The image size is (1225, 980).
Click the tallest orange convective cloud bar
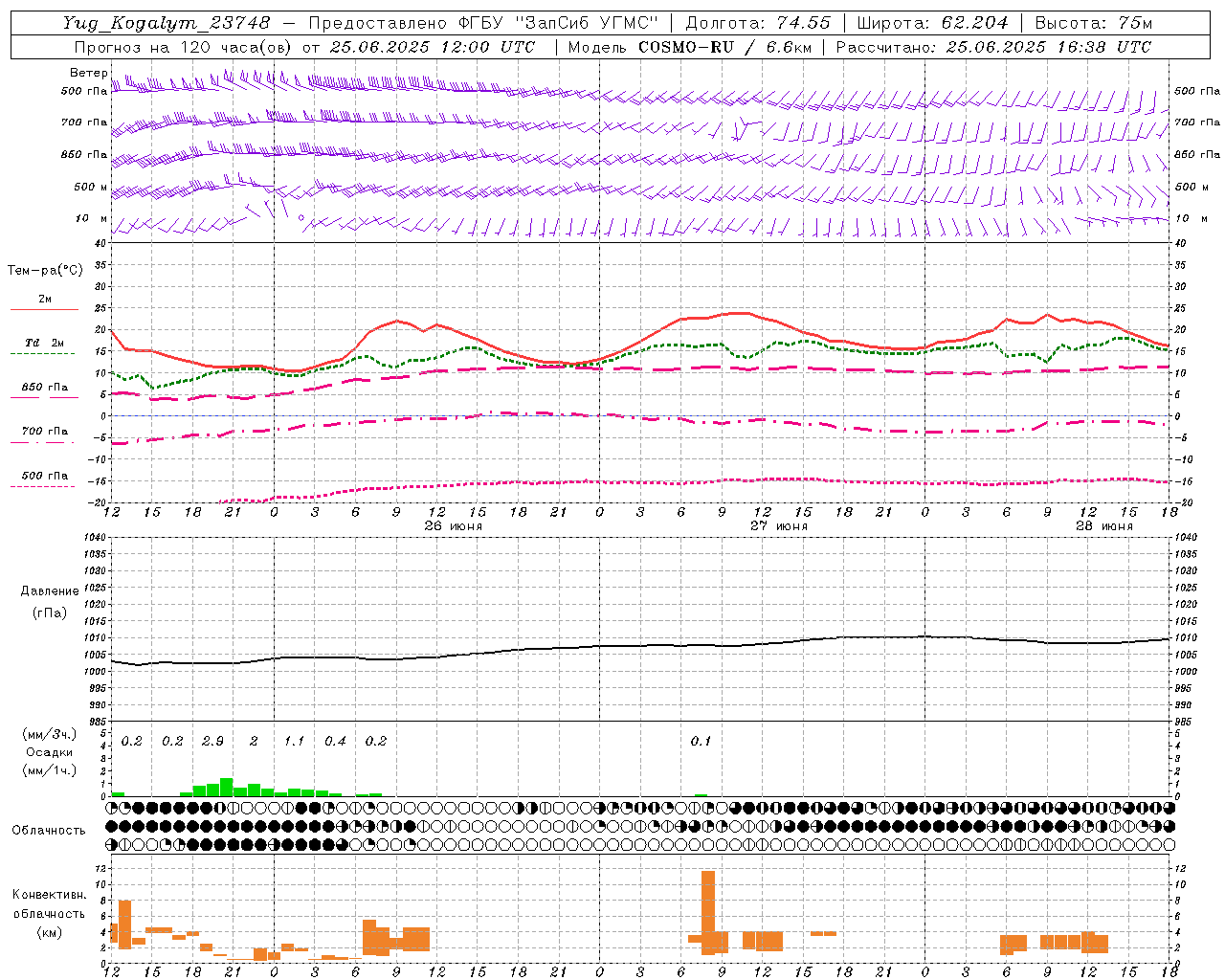(x=708, y=912)
